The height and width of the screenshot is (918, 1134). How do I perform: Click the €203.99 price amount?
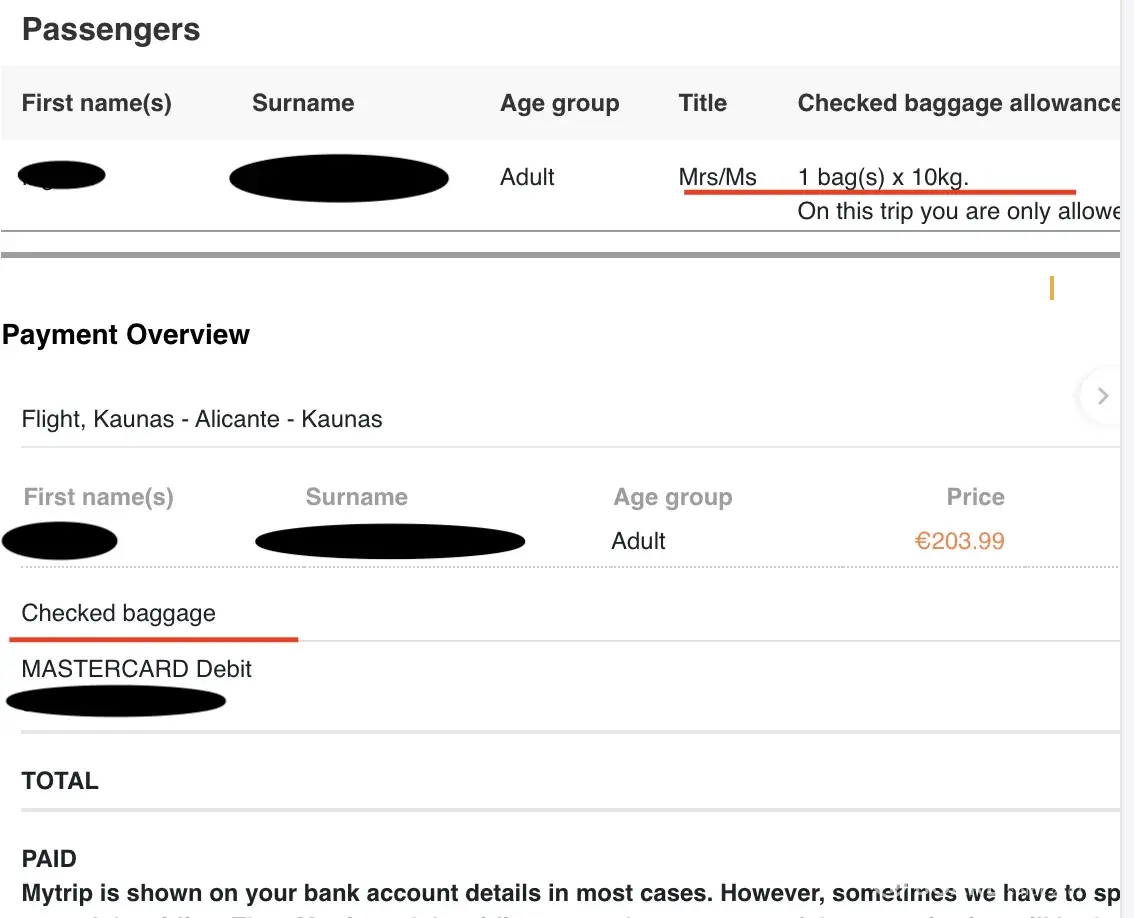(x=959, y=541)
